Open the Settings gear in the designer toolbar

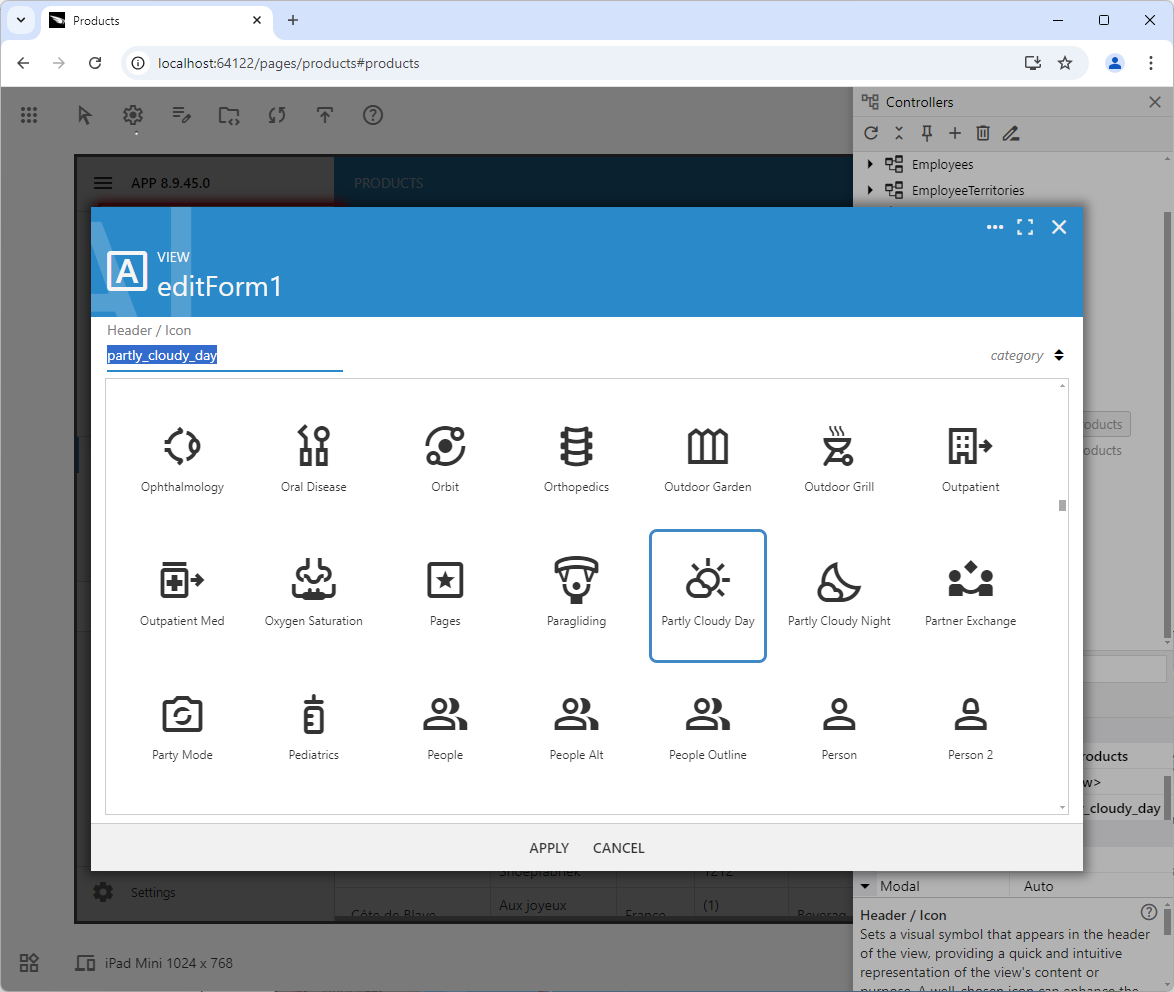coord(132,115)
